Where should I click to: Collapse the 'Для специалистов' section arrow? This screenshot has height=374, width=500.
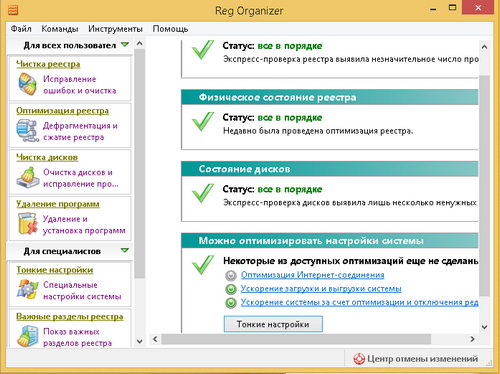click(x=125, y=250)
